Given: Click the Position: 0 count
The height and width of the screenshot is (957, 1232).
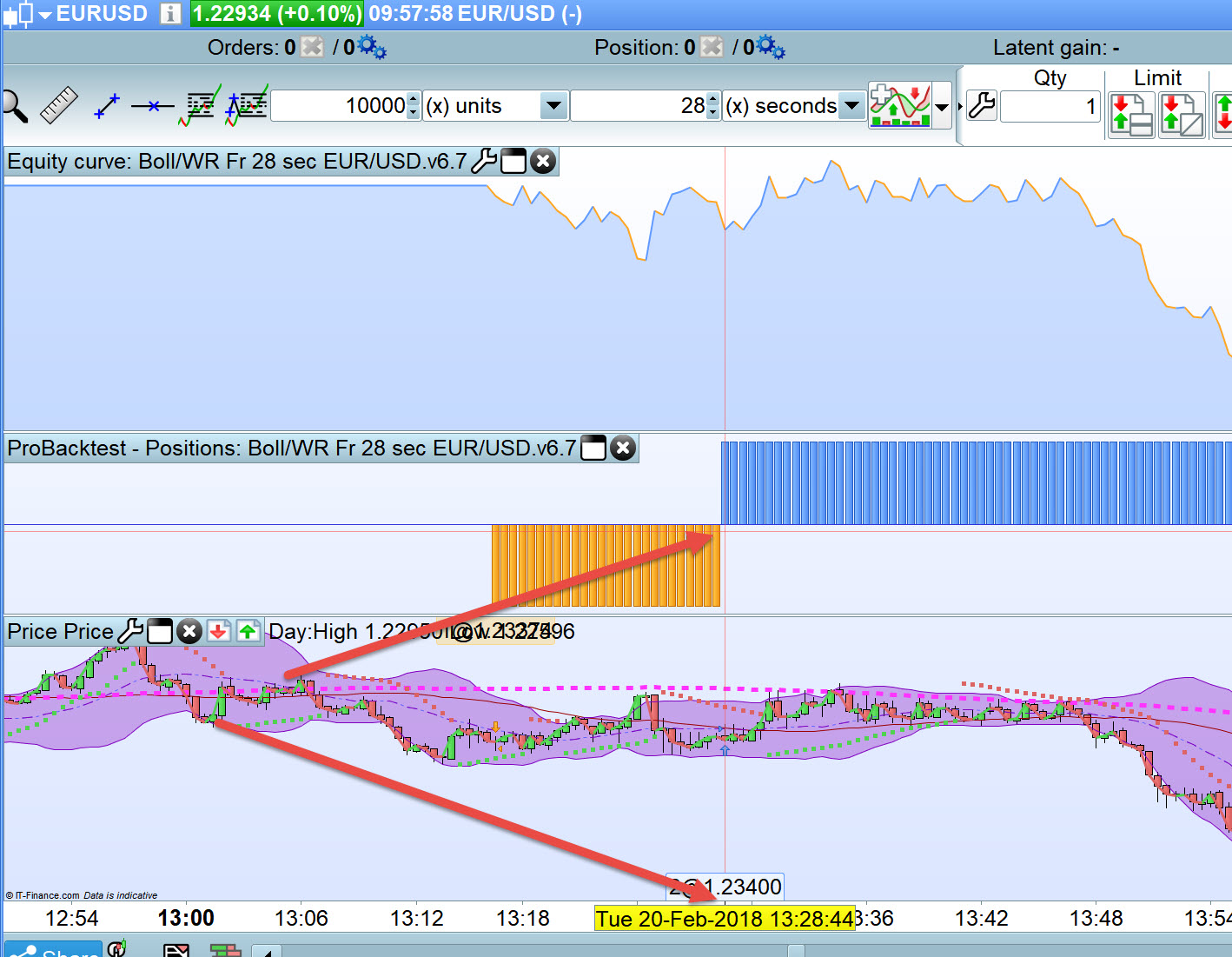Looking at the screenshot, I should click(645, 48).
